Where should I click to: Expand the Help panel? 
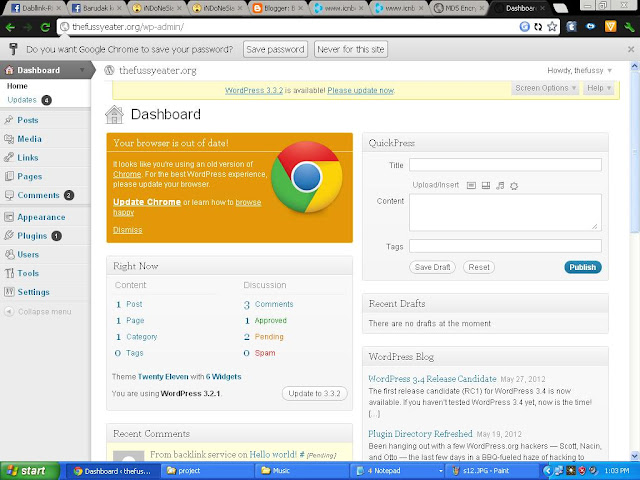(599, 88)
